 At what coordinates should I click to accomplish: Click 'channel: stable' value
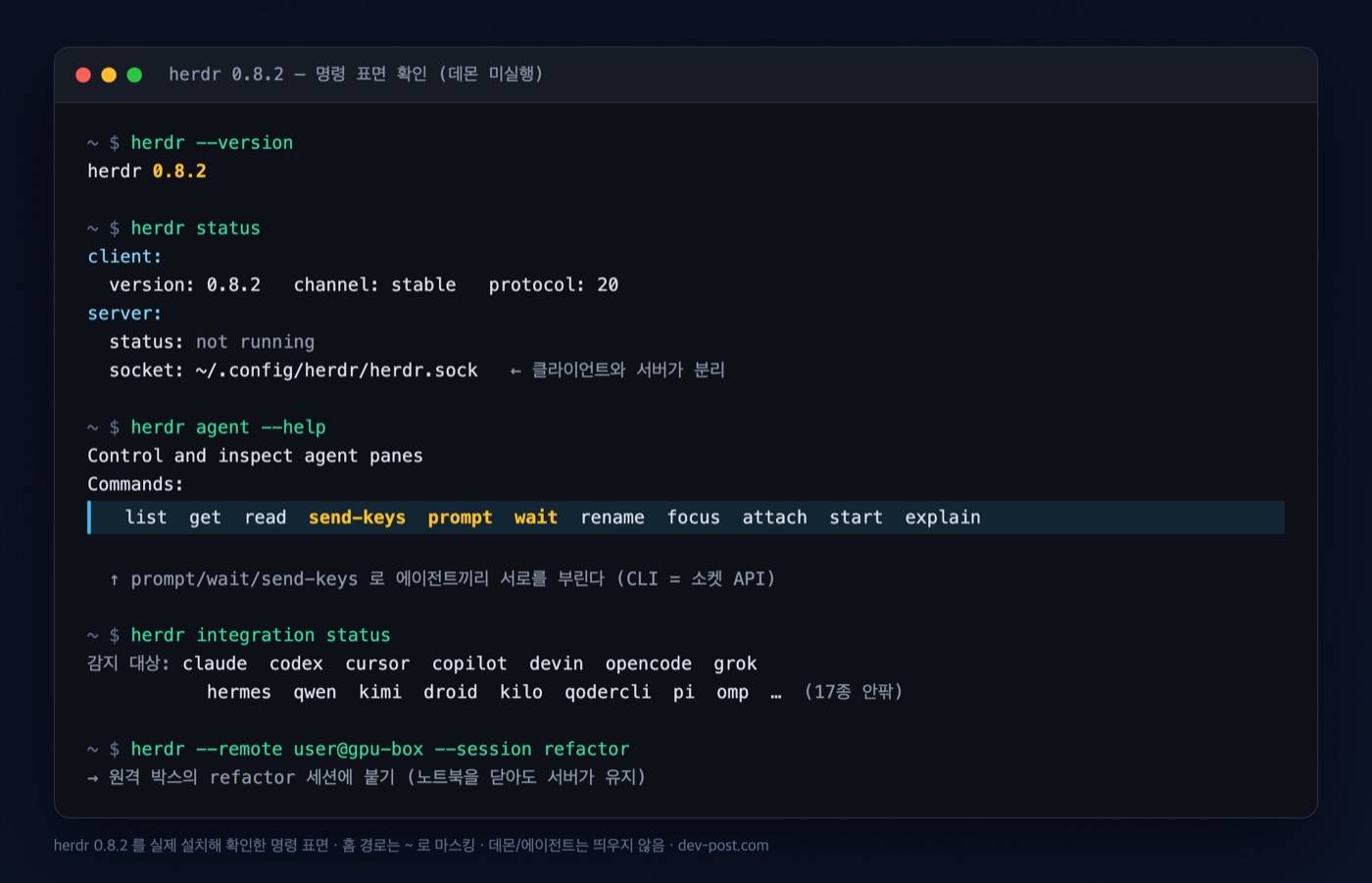pyautogui.click(x=374, y=285)
